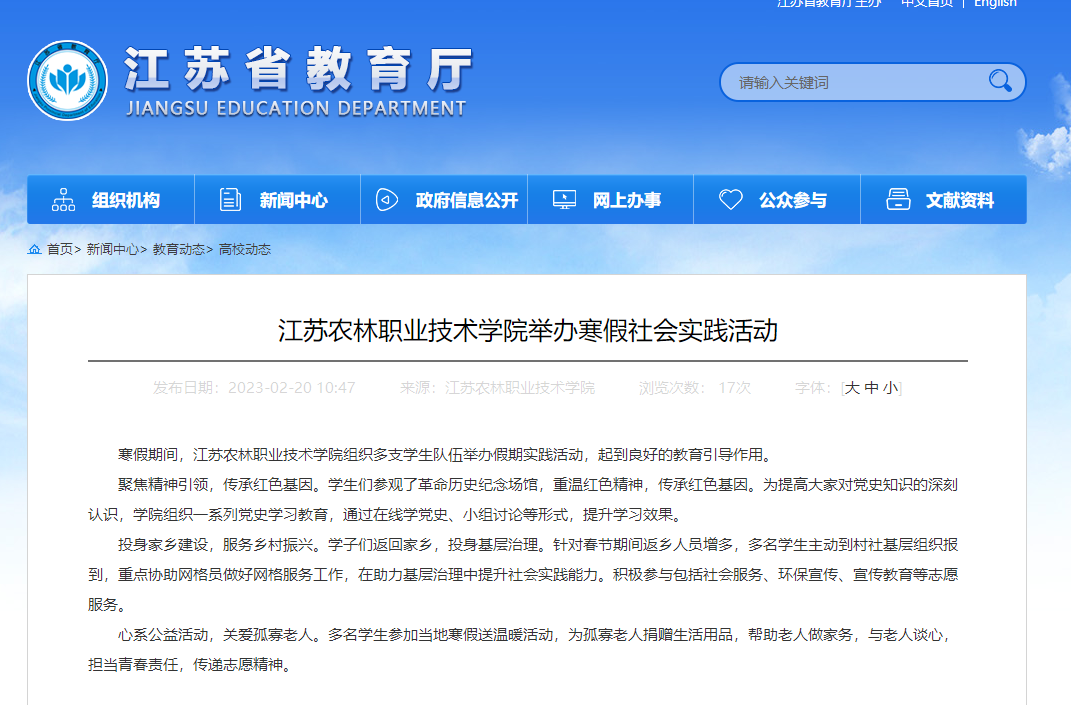
Task: Click the 新闻中心 document icon
Action: (x=231, y=200)
